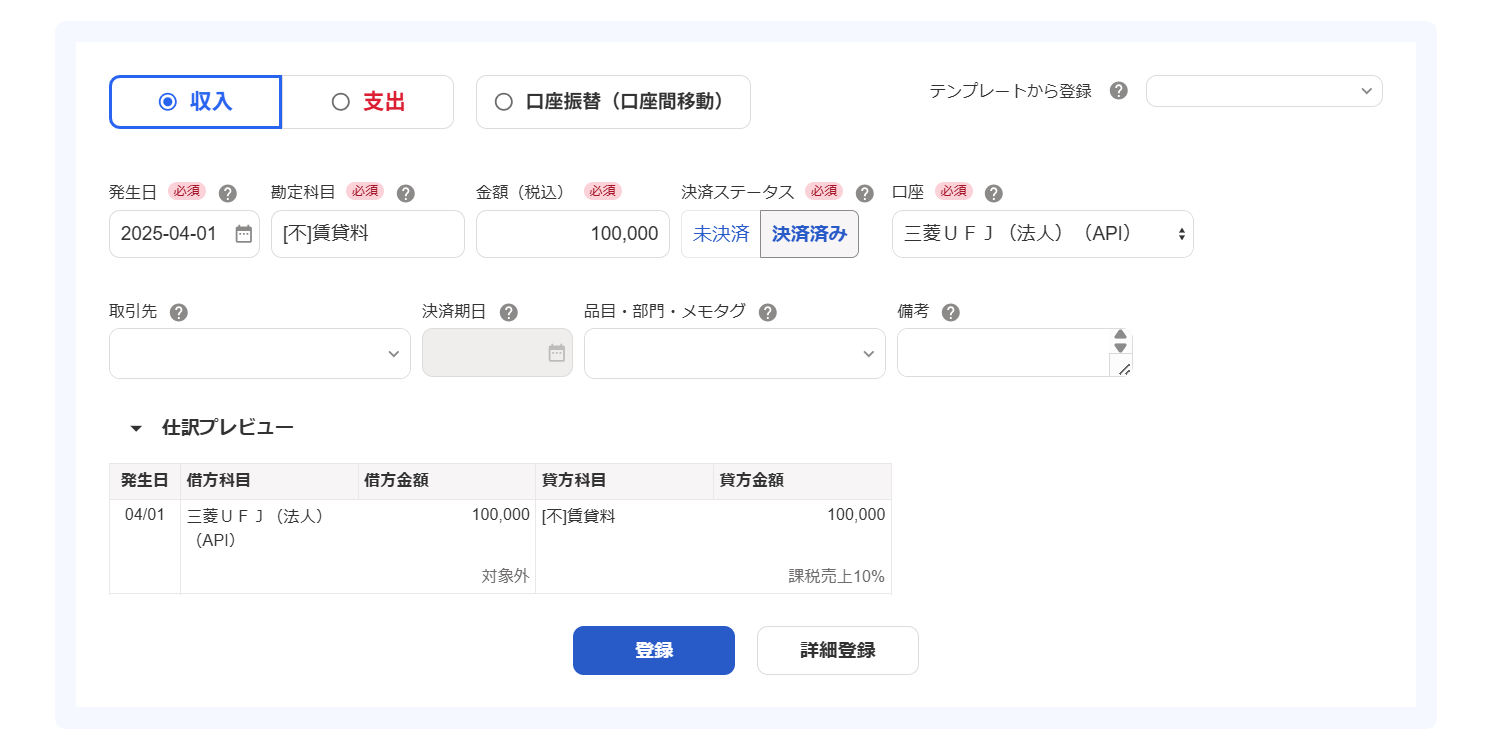Click 課税売上10% tax label in preview
The height and width of the screenshot is (749, 1496).
click(837, 577)
